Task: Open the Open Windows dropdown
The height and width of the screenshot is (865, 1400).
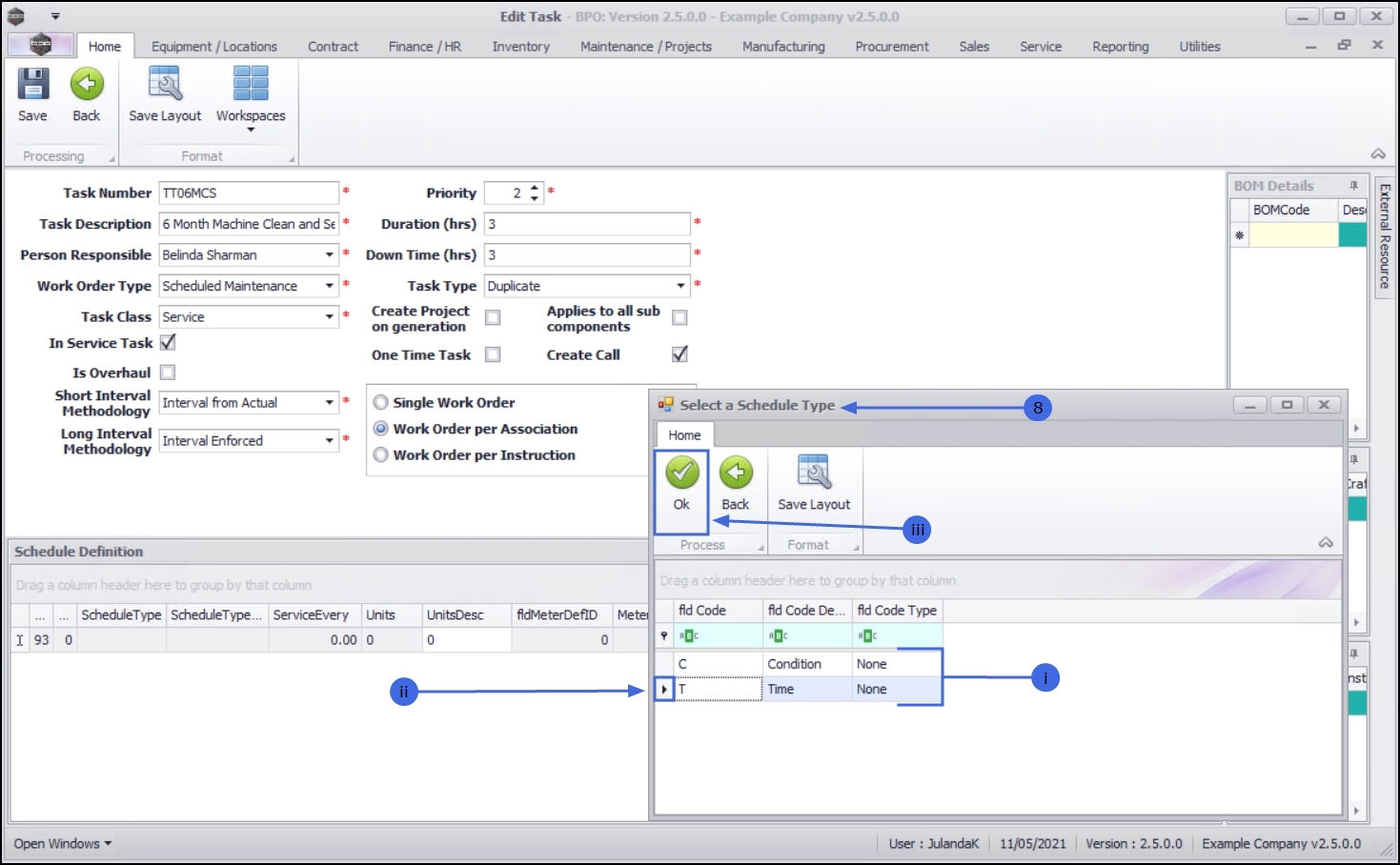Action: (x=63, y=844)
